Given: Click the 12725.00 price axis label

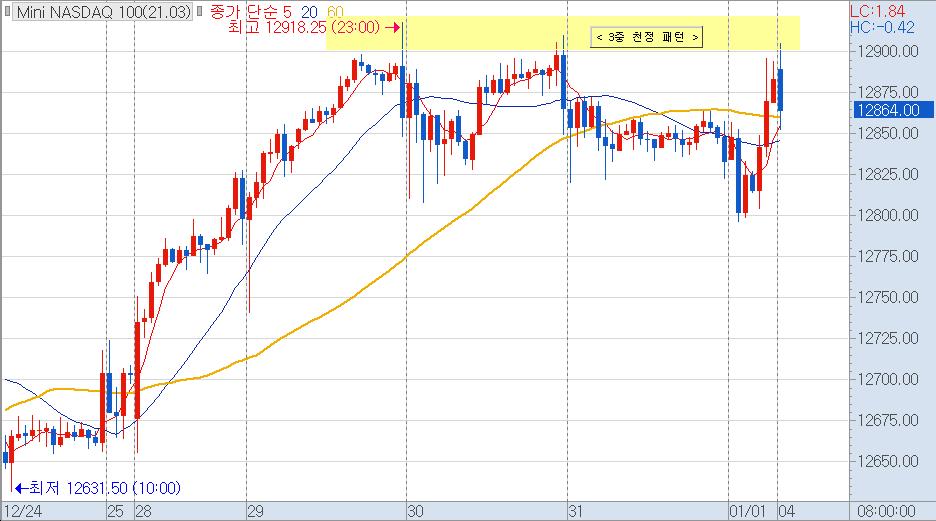Looking at the screenshot, I should 888,338.
